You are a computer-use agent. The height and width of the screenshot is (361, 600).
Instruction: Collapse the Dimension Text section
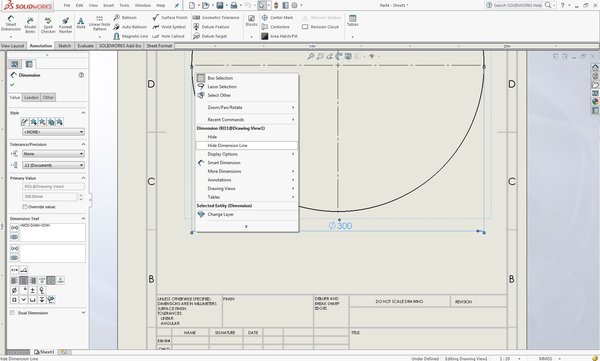83,218
